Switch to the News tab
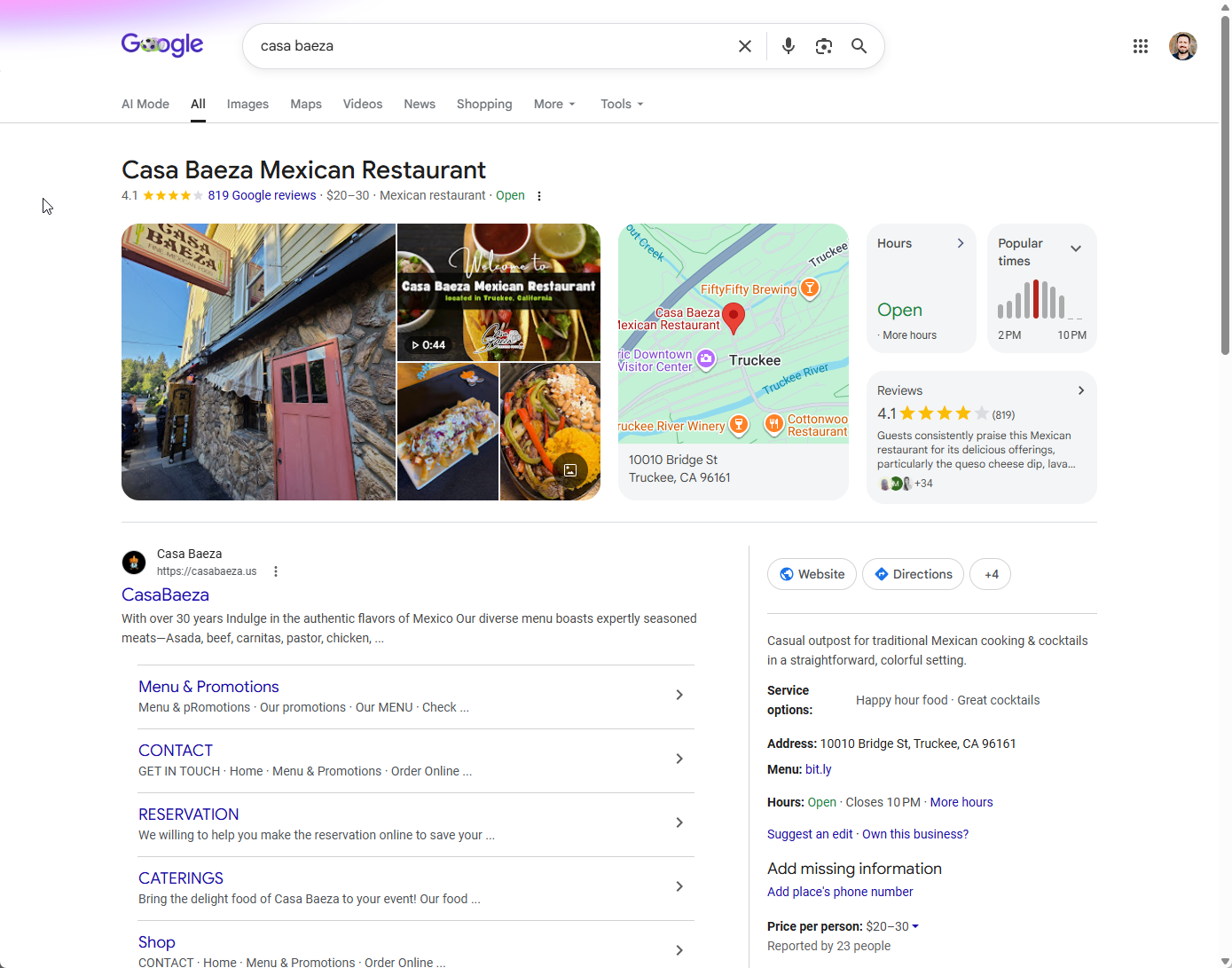This screenshot has width=1232, height=968. pyautogui.click(x=420, y=104)
